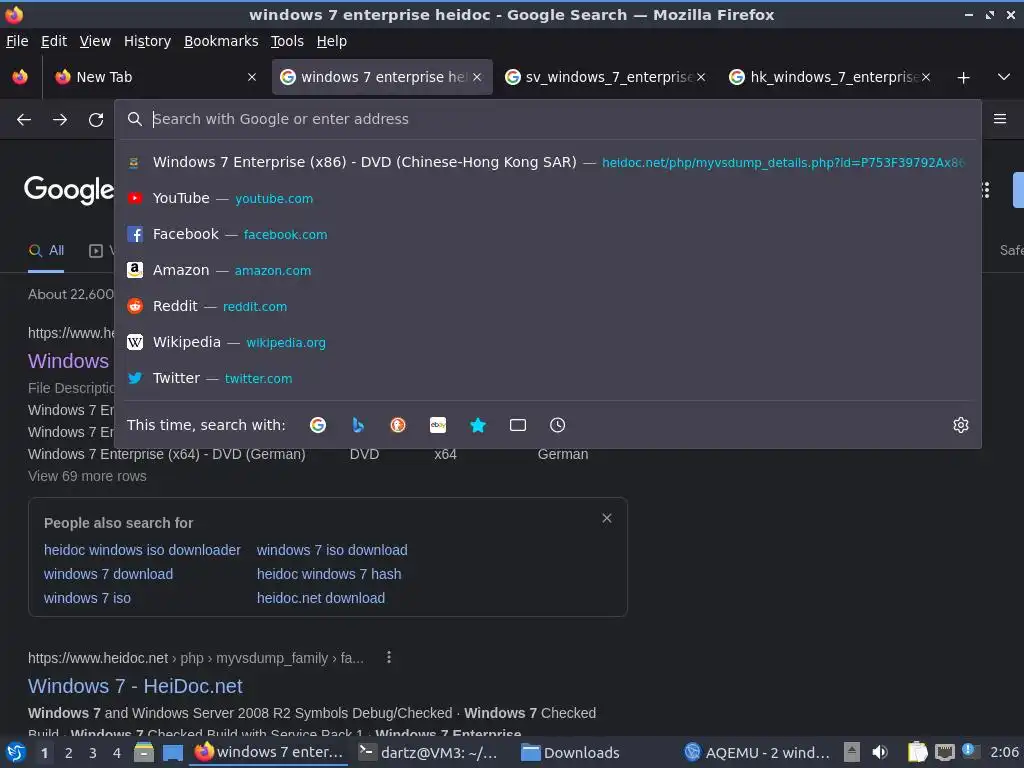
Task: Open heidoc windows 7 hash suggestion
Action: click(328, 574)
